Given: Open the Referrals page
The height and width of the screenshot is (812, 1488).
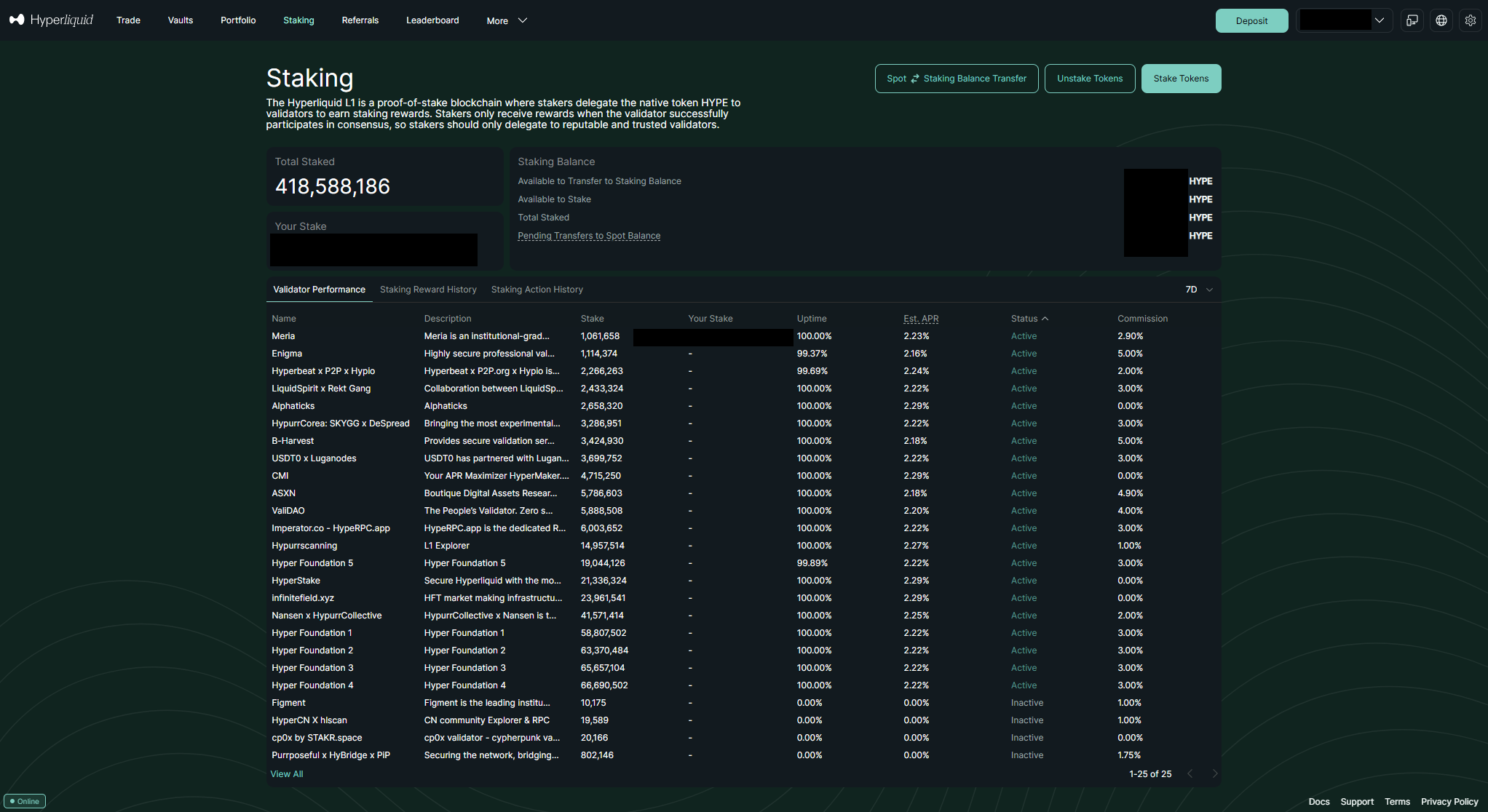Looking at the screenshot, I should point(360,20).
